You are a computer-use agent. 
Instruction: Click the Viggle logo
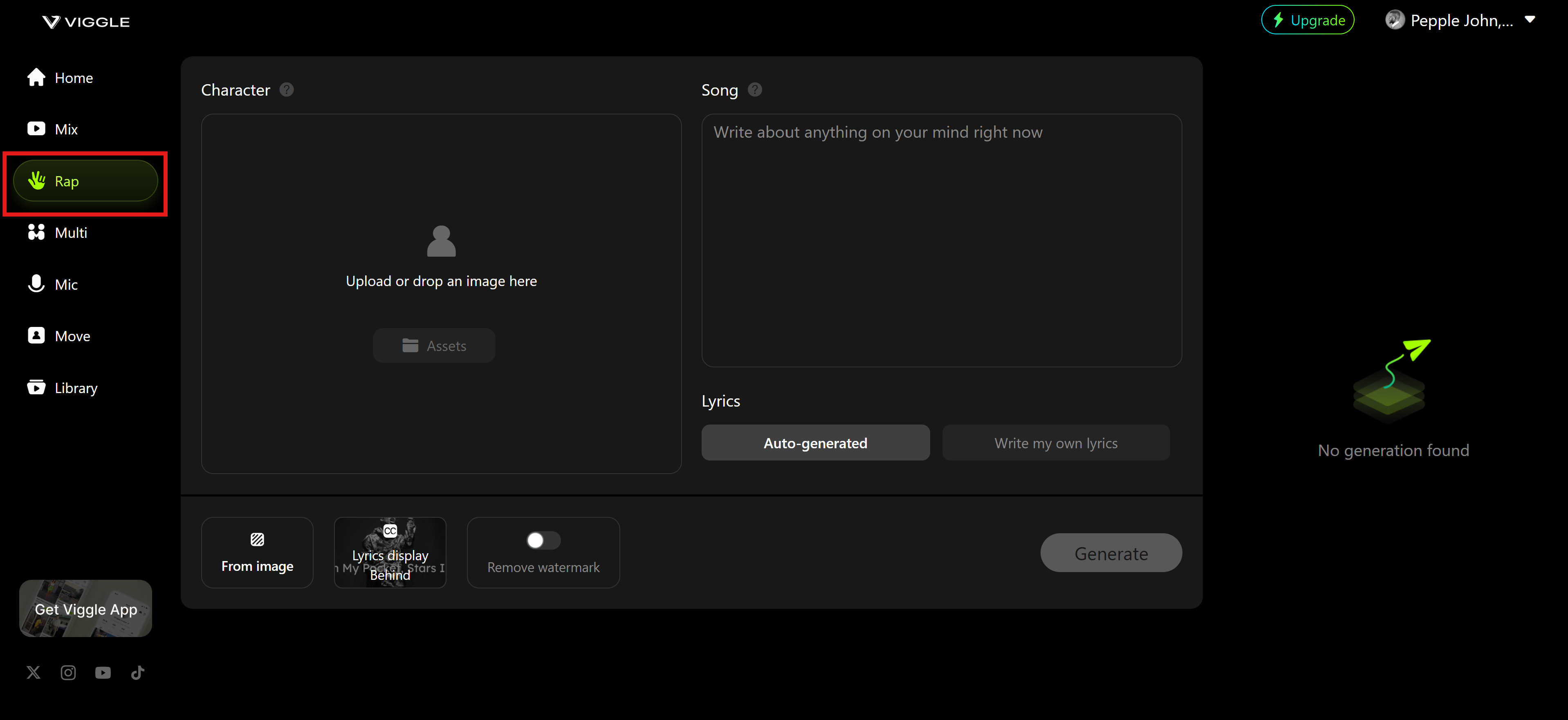[x=85, y=21]
